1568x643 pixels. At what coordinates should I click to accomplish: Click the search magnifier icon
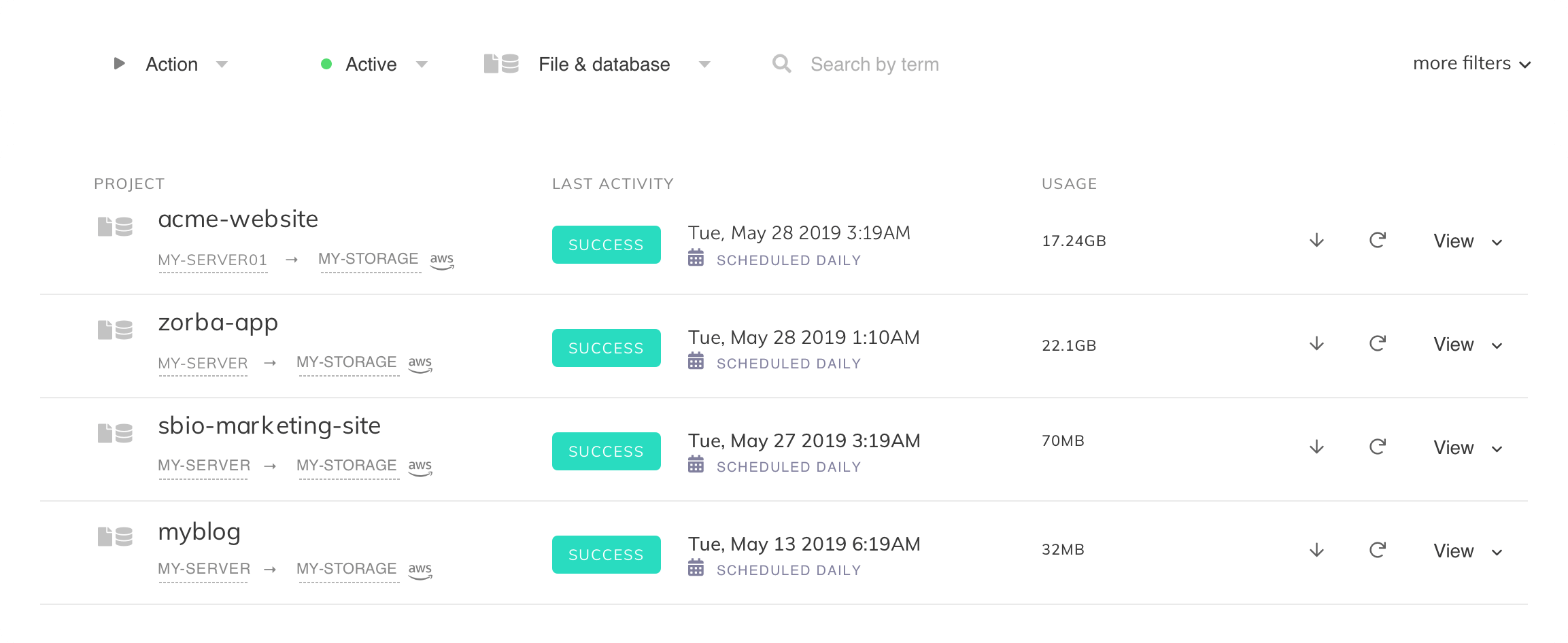pos(782,64)
